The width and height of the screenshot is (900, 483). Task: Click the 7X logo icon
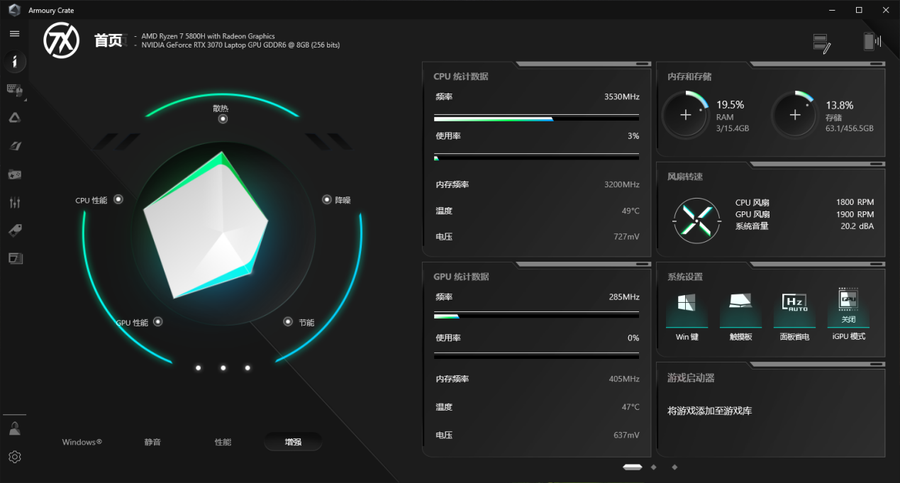pos(61,40)
